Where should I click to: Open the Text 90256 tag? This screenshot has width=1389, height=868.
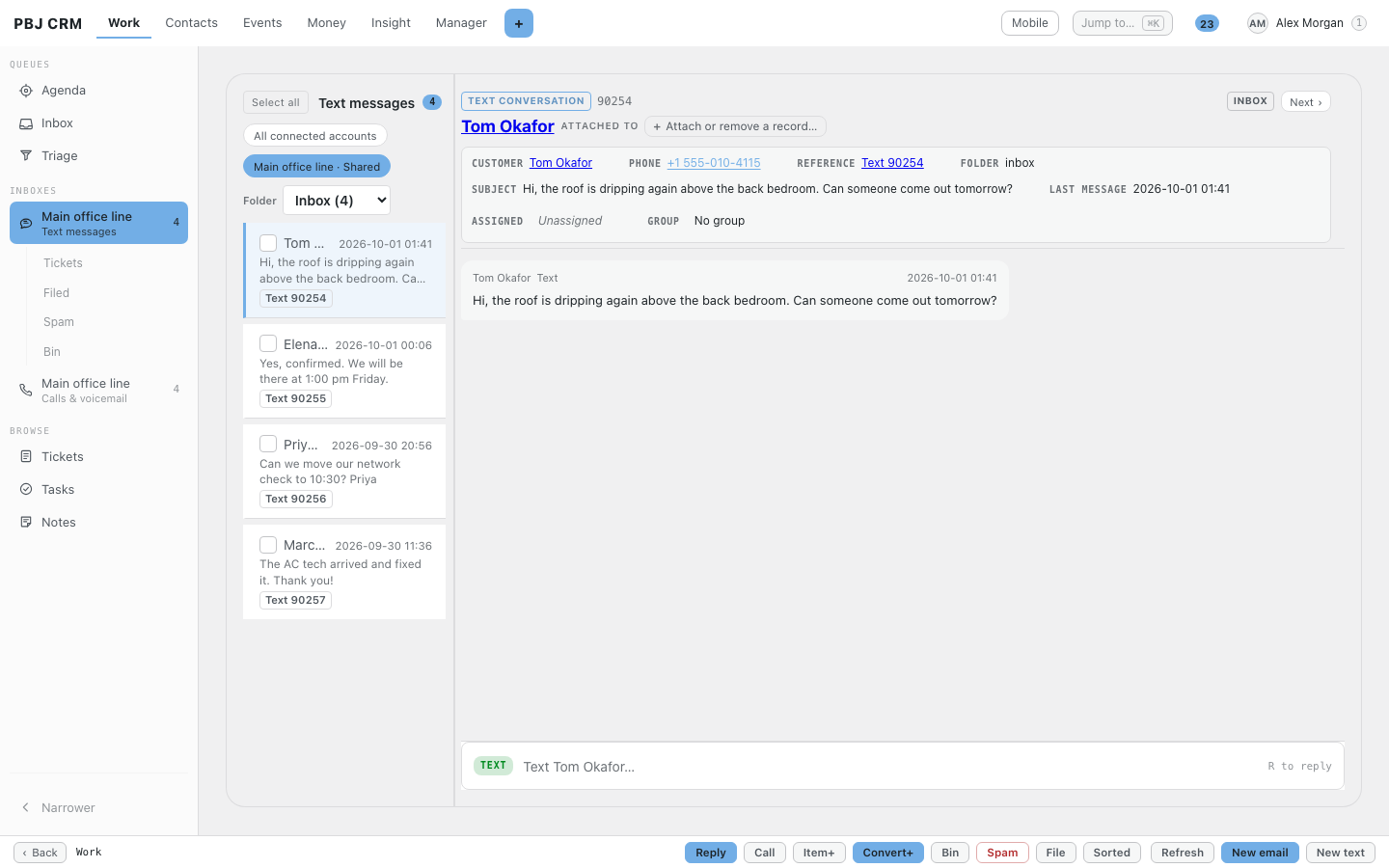click(x=295, y=500)
